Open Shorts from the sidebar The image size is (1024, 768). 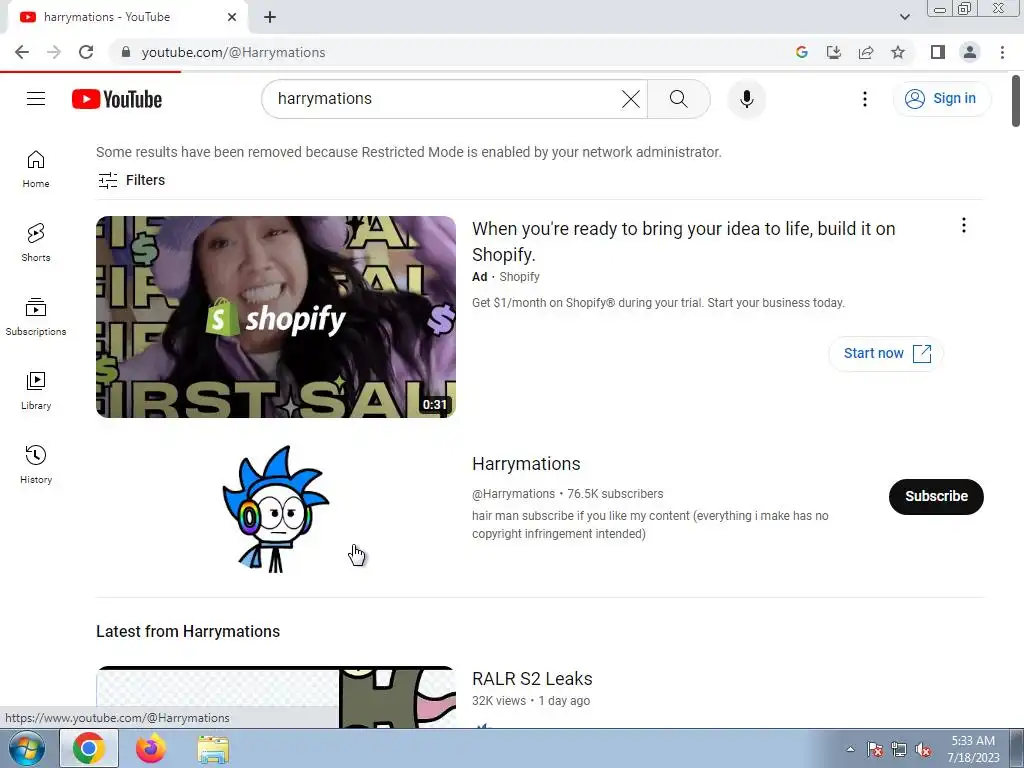coord(36,242)
